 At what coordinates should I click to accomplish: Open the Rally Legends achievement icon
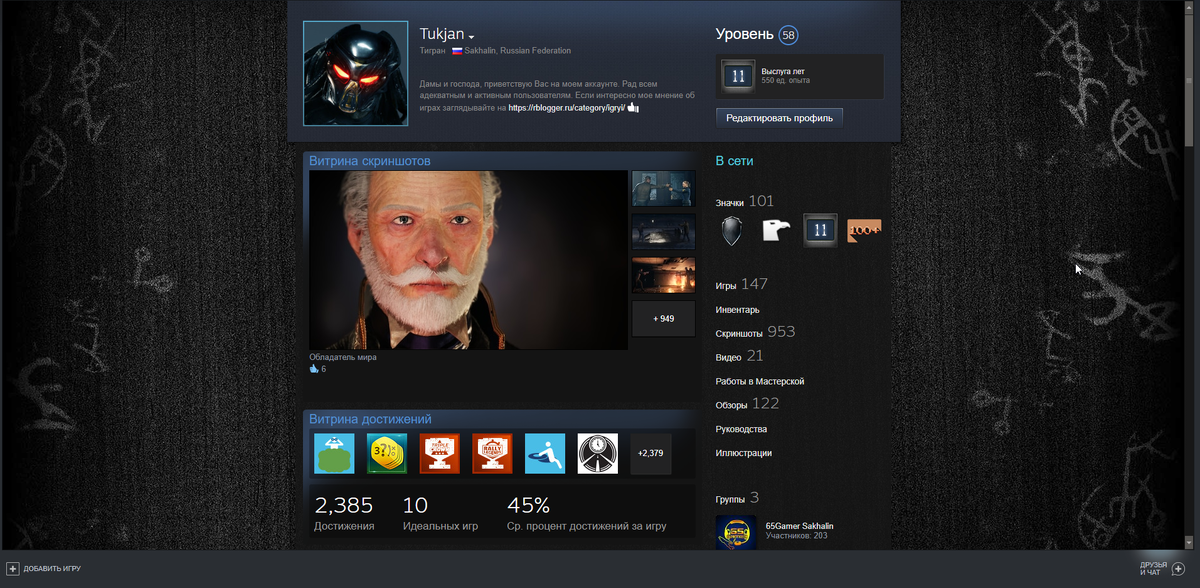tap(492, 453)
